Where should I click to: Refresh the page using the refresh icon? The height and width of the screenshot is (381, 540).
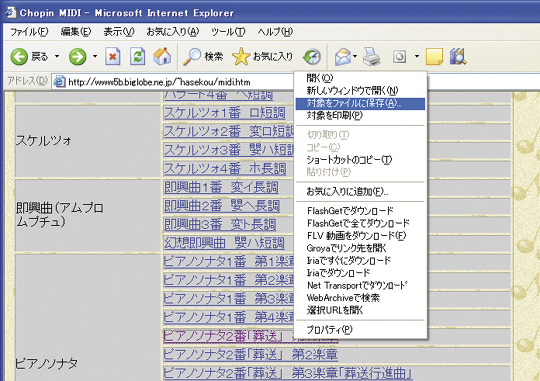[x=137, y=56]
